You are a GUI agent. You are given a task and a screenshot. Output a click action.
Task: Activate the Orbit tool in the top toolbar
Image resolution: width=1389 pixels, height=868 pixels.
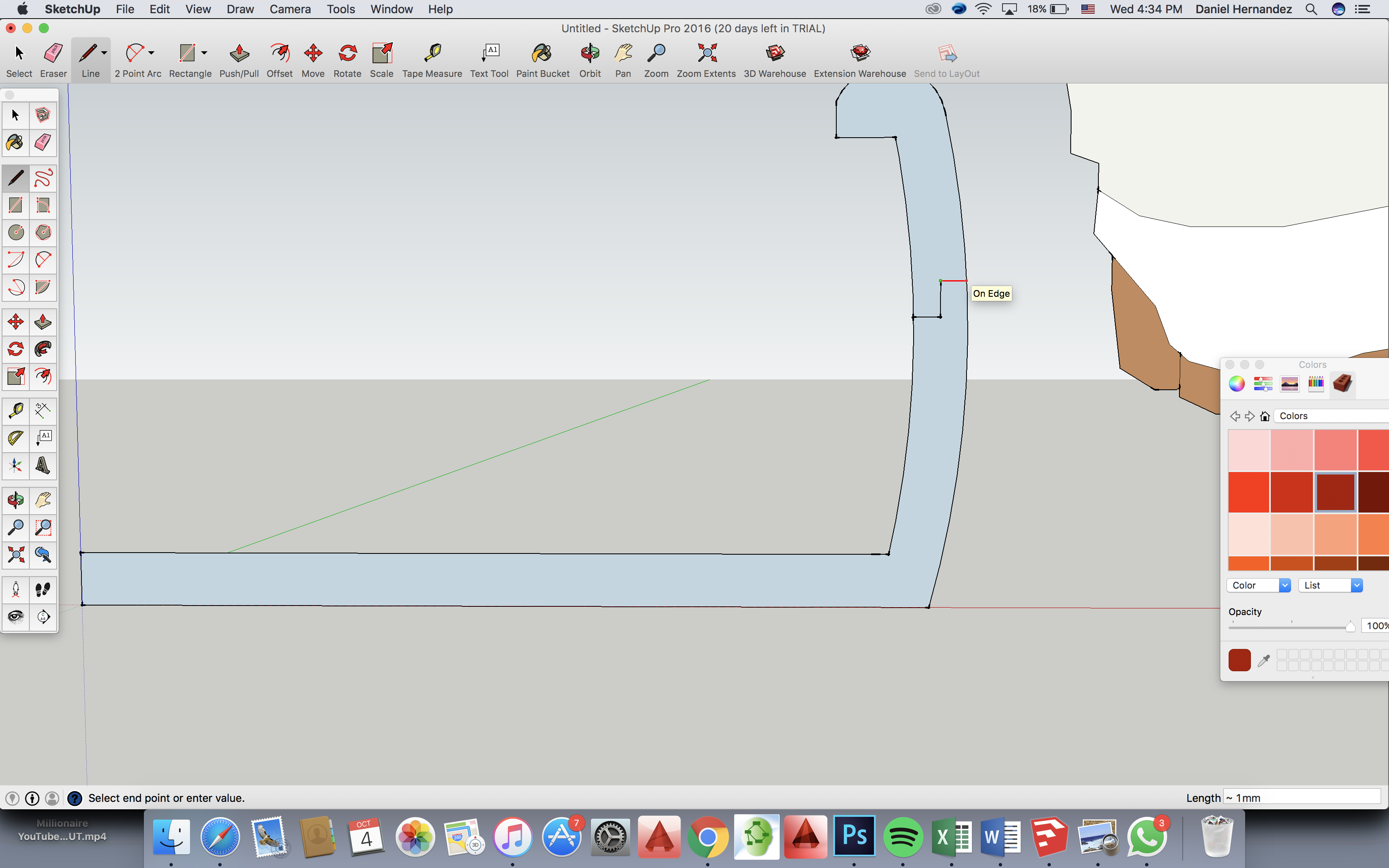click(590, 60)
